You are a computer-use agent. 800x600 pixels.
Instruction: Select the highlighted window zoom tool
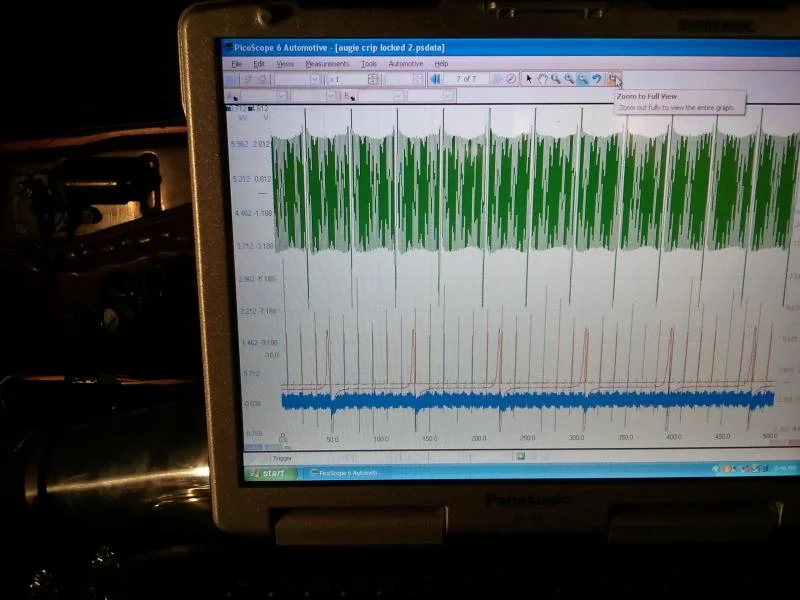583,79
